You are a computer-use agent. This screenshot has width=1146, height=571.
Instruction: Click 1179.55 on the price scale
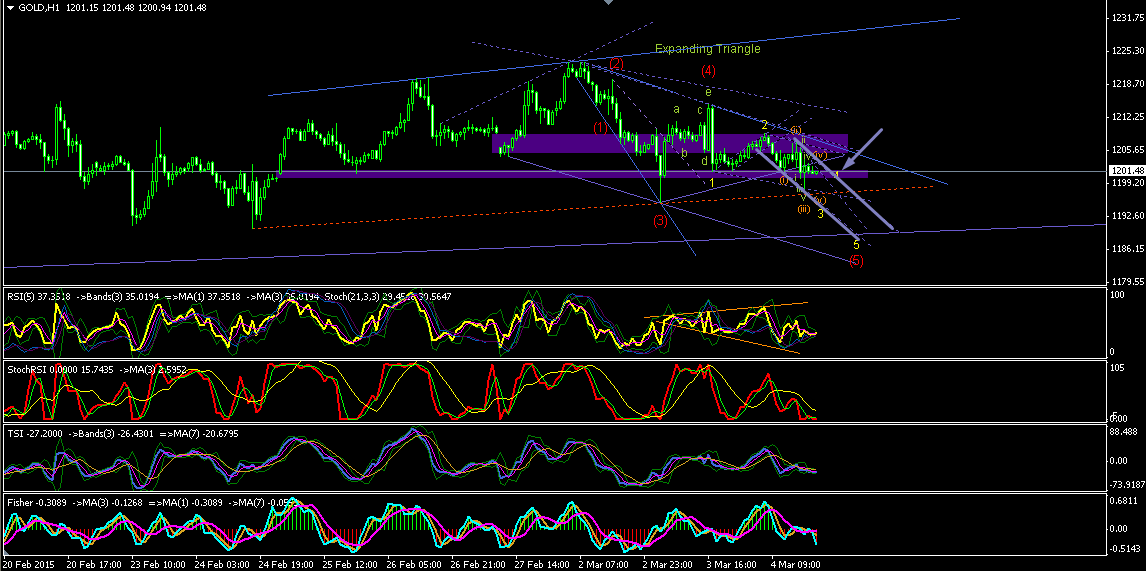1126,282
